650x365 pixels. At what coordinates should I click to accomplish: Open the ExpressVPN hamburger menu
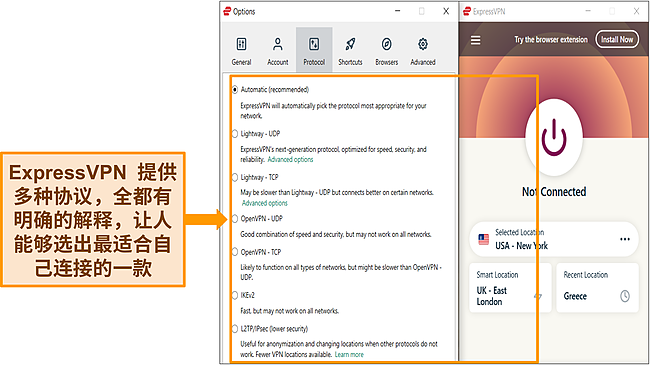[x=475, y=40]
